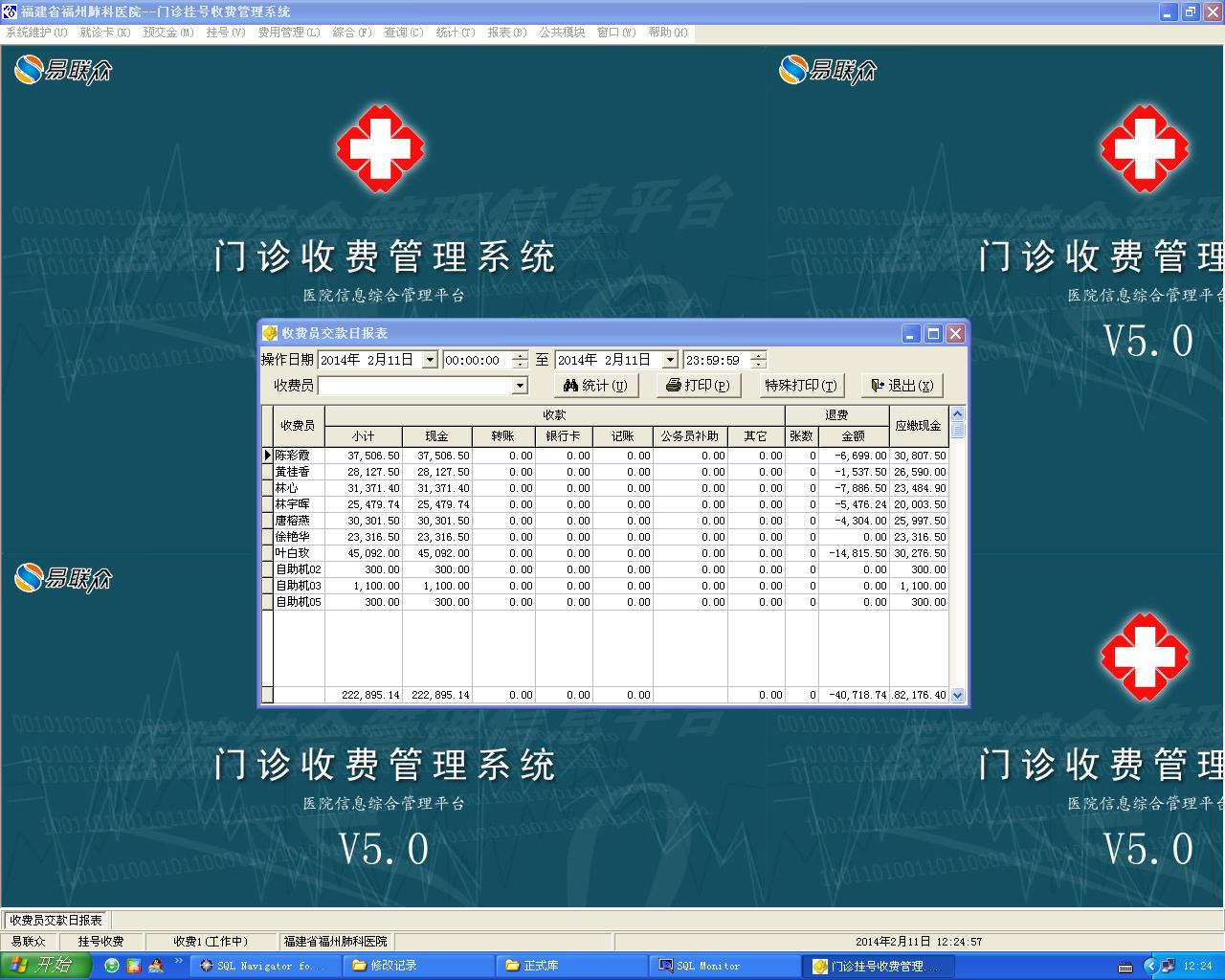Image resolution: width=1225 pixels, height=980 pixels.
Task: Click the 退出 exit button
Action: tap(902, 386)
